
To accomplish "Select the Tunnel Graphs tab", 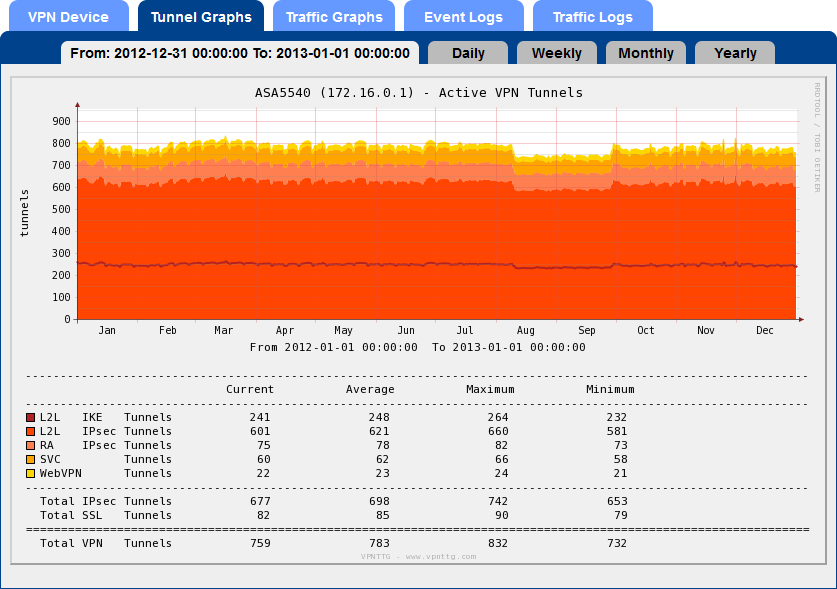I will point(201,17).
